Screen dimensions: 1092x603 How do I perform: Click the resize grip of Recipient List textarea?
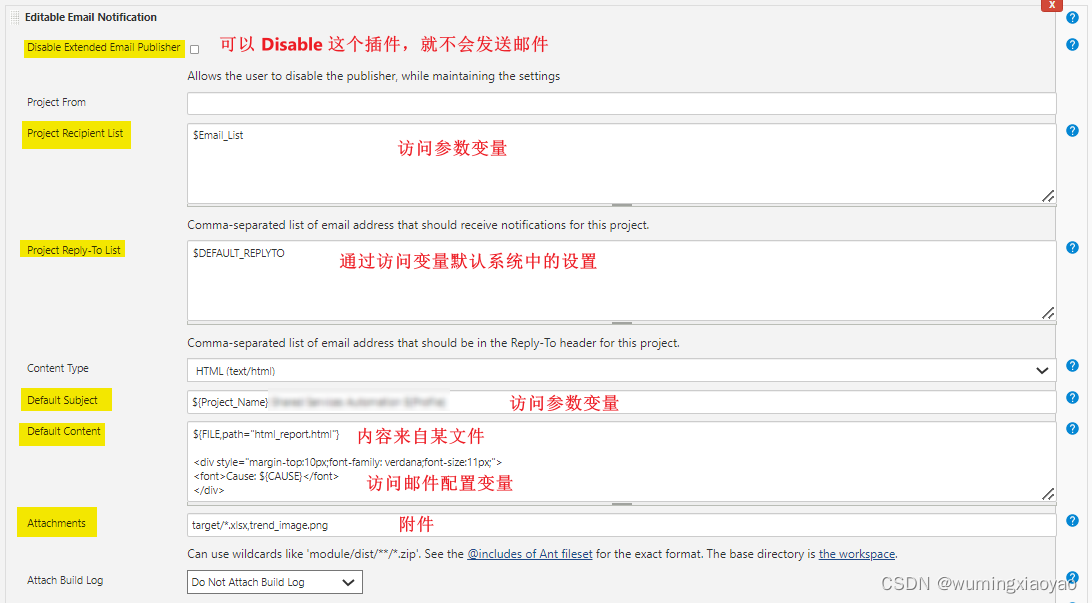click(x=1047, y=196)
